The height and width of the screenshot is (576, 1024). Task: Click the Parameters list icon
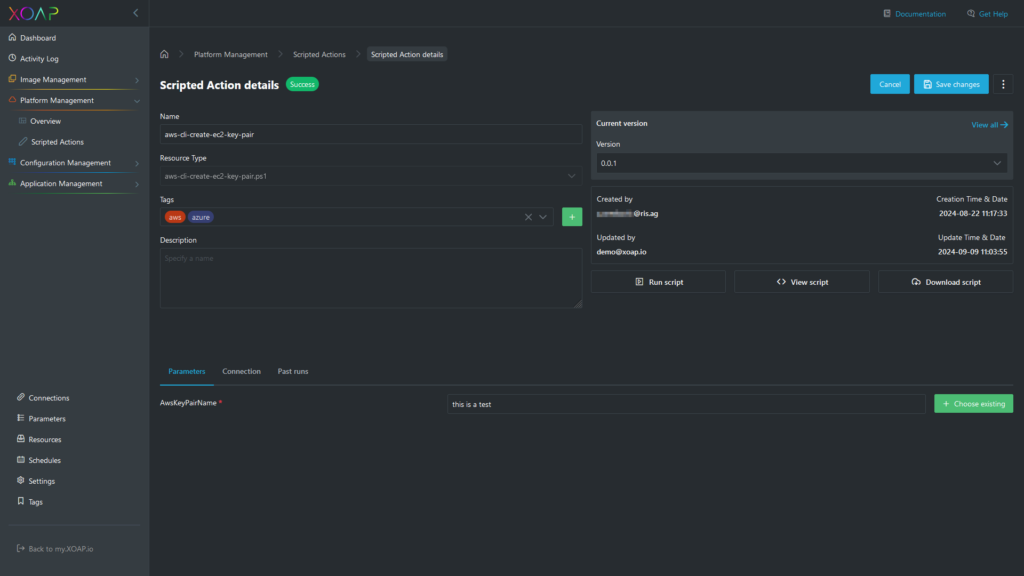21,418
